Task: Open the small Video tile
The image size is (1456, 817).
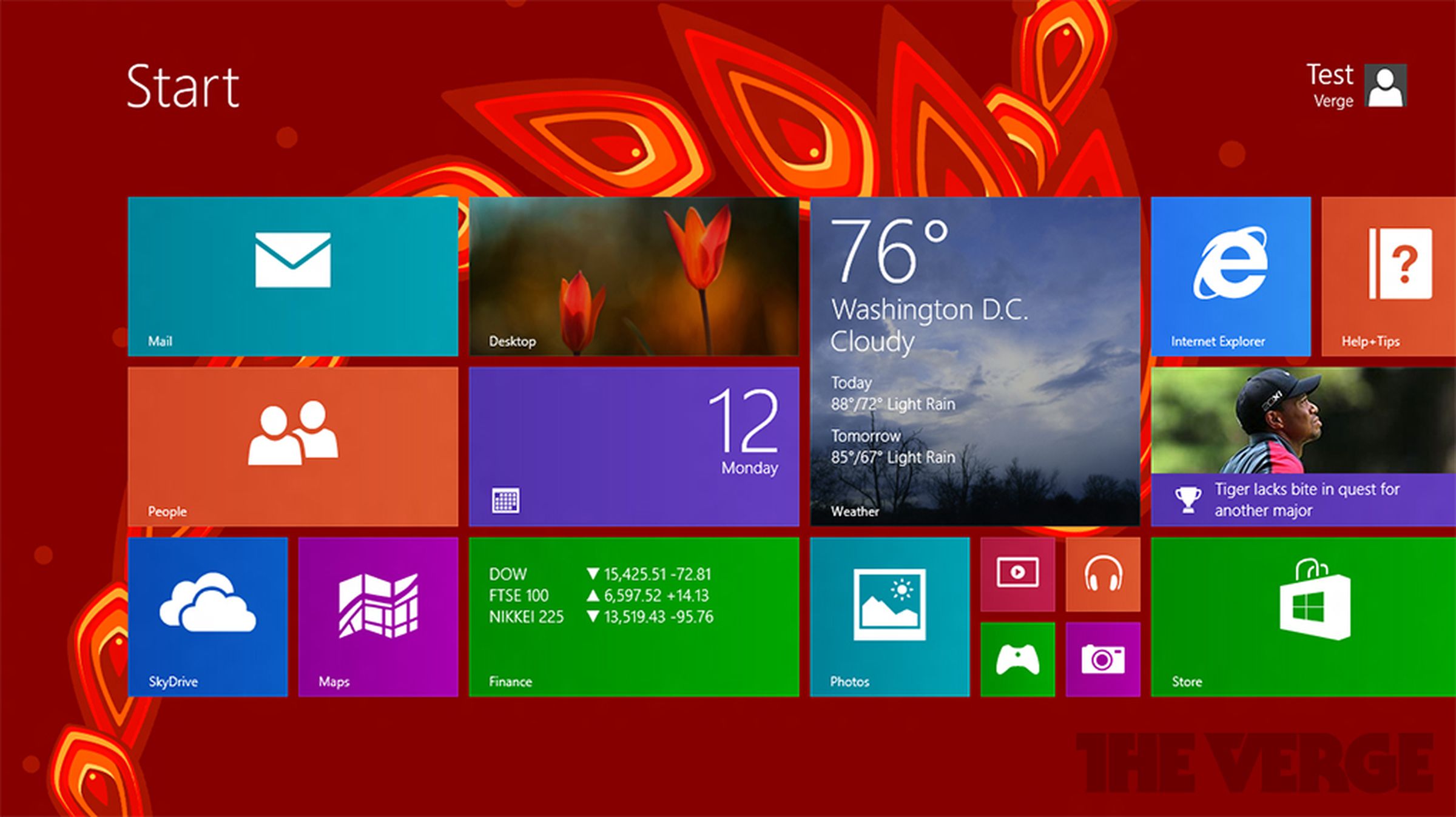Action: pos(1017,574)
